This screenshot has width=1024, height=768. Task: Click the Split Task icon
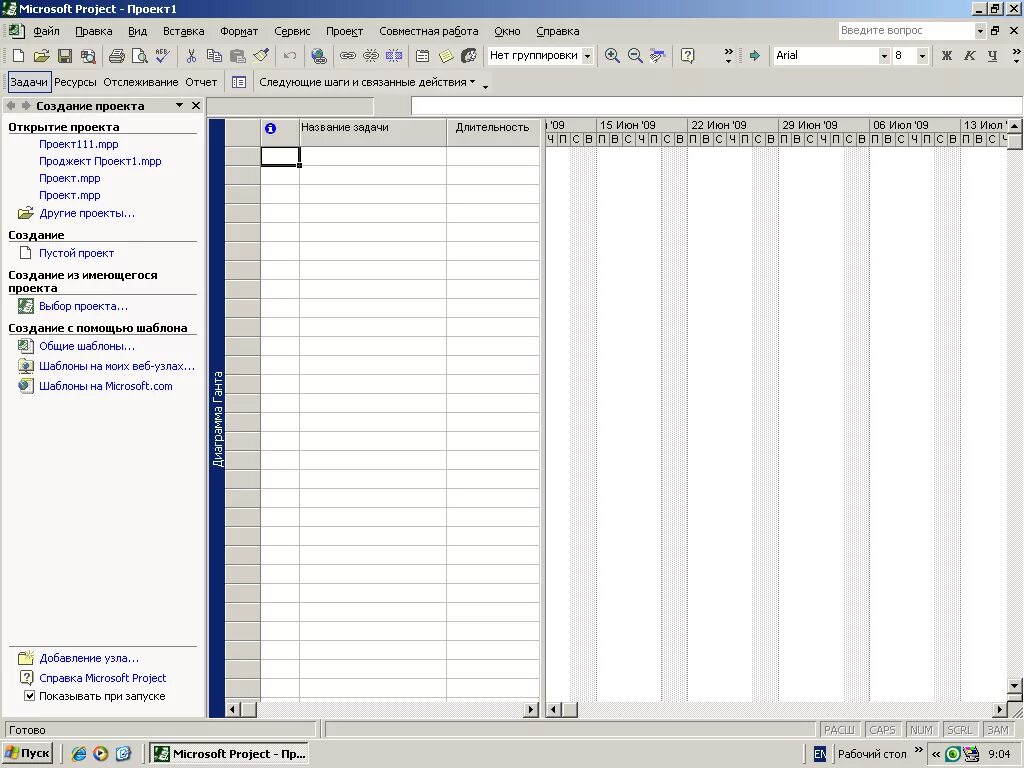pos(394,56)
